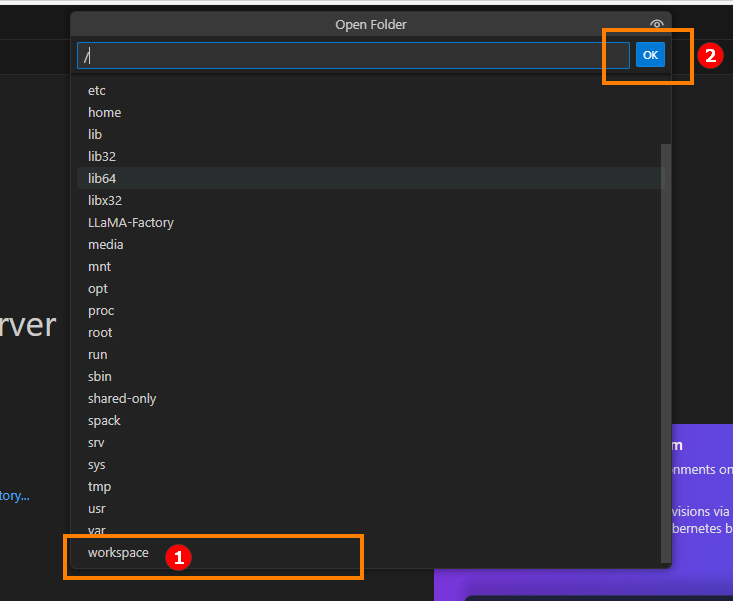Click the partially hidden link at left
The width and height of the screenshot is (733, 601).
pos(14,495)
